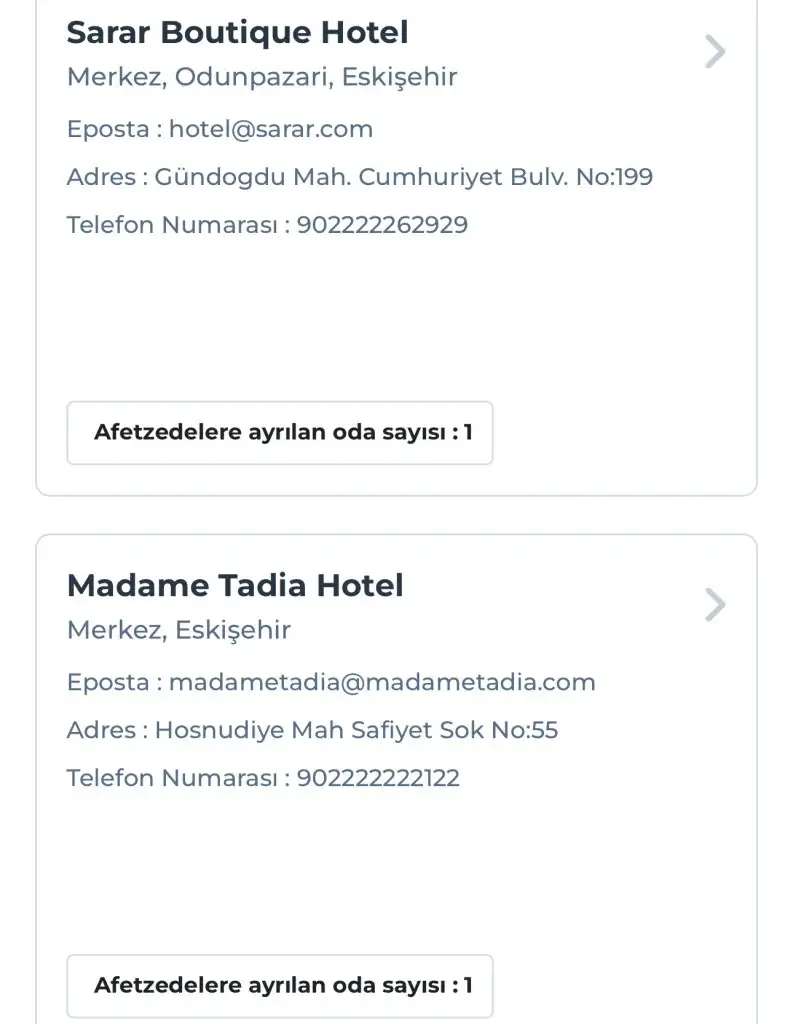Tap phone number 902222262929

pos(382,225)
